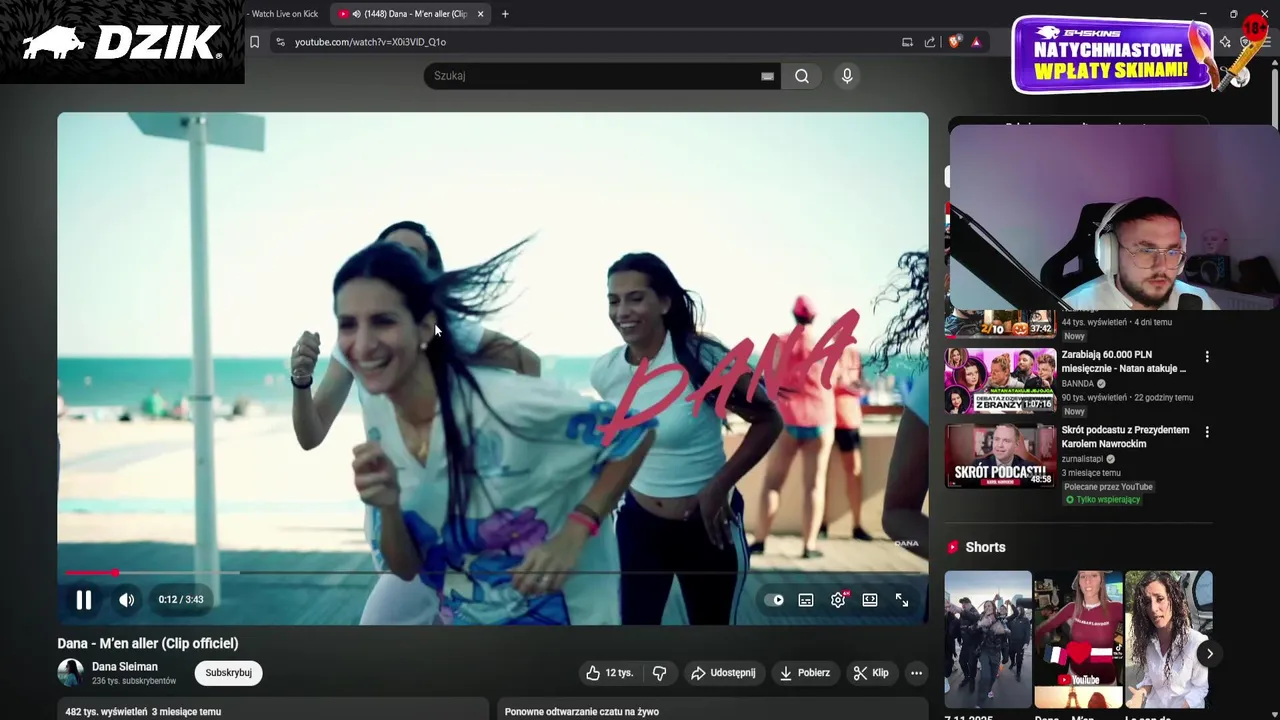Turn on subtitles in the player
The width and height of the screenshot is (1280, 720).
pos(806,600)
